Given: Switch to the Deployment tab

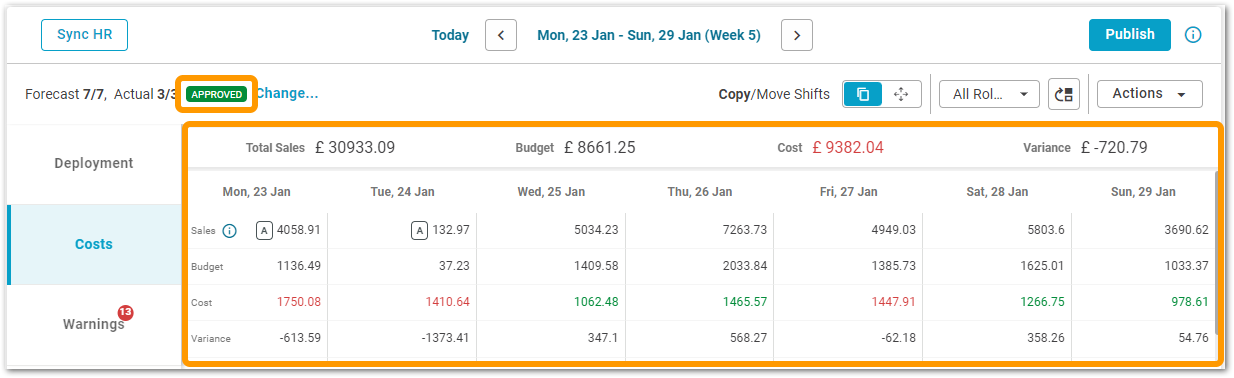Looking at the screenshot, I should tap(94, 163).
